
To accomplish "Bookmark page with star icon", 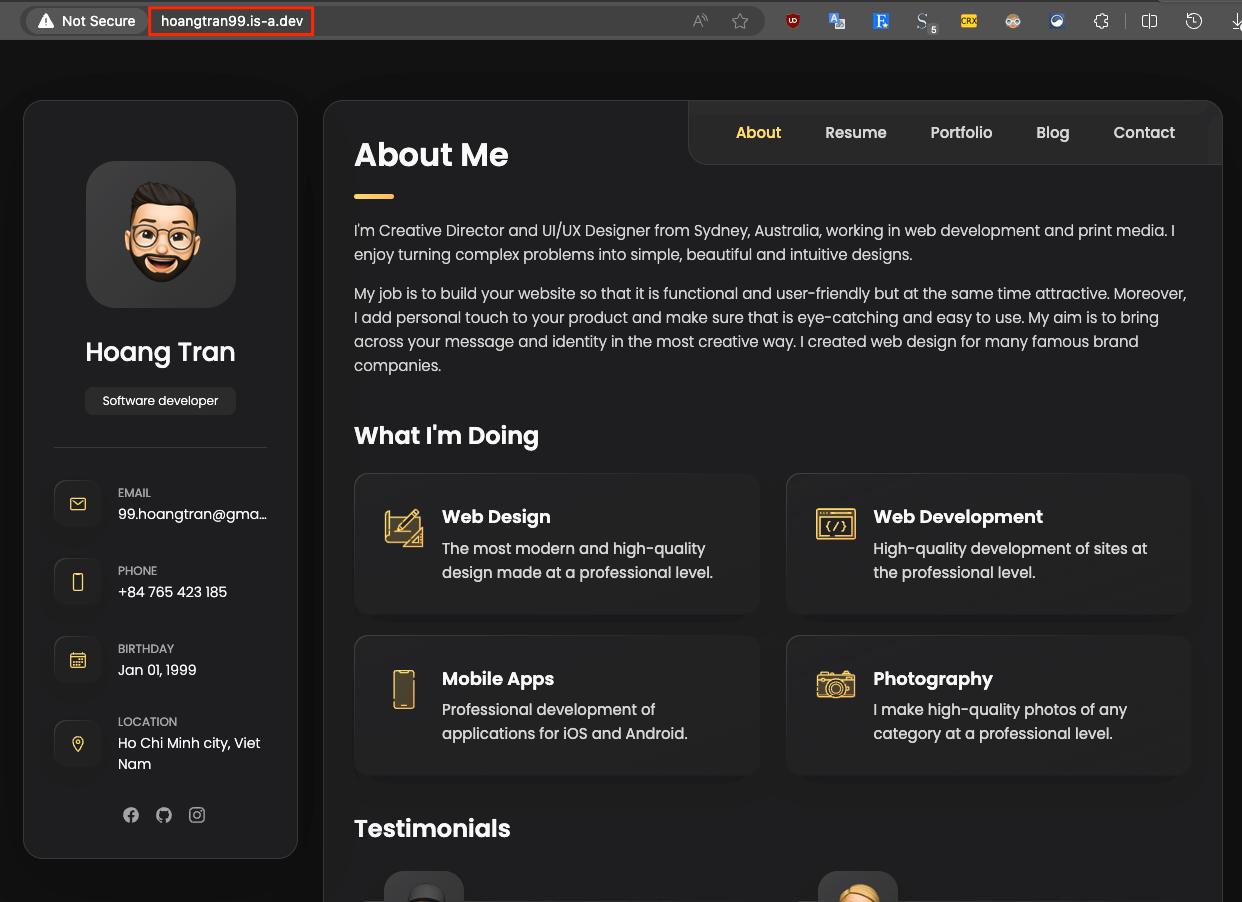I will pos(740,21).
